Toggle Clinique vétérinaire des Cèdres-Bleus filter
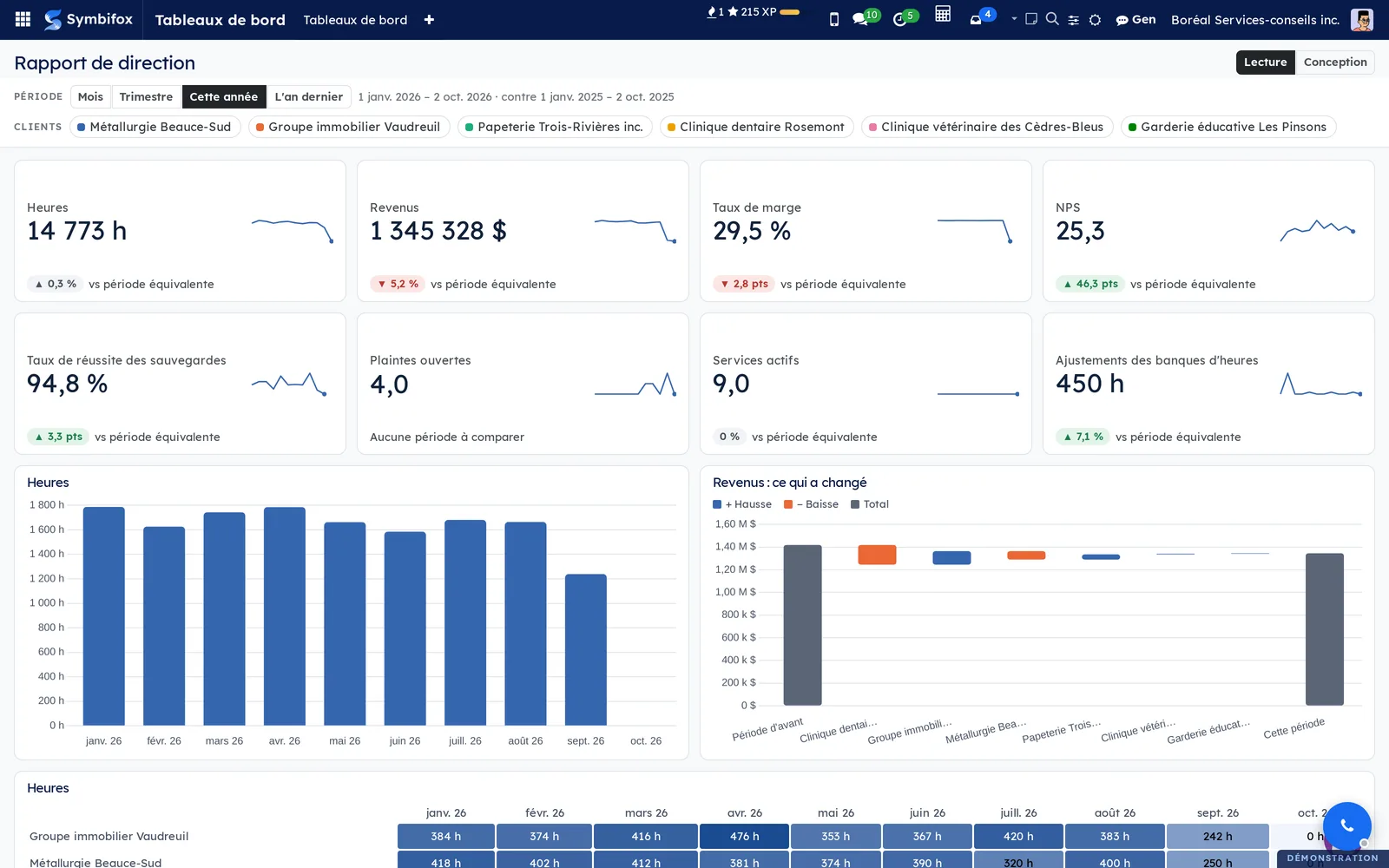 click(x=987, y=127)
